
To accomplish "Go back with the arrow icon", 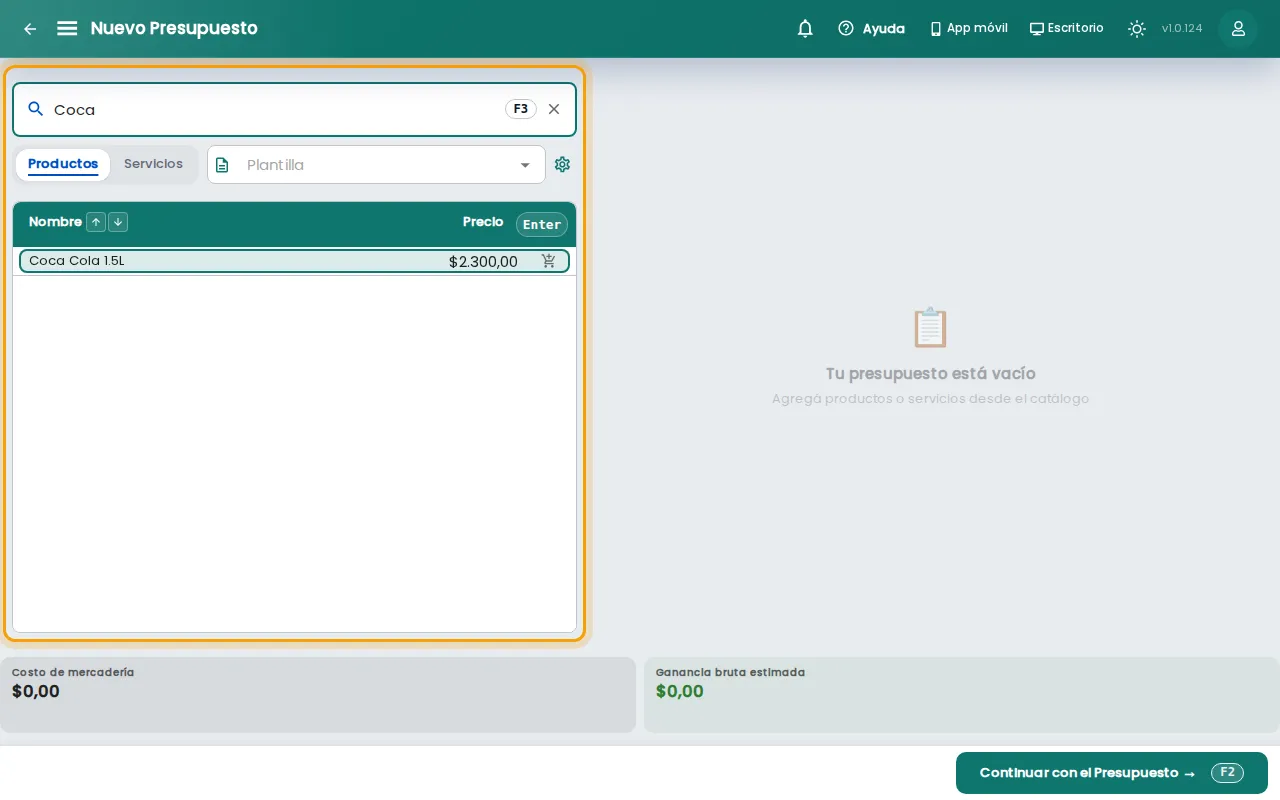I will 30,29.
